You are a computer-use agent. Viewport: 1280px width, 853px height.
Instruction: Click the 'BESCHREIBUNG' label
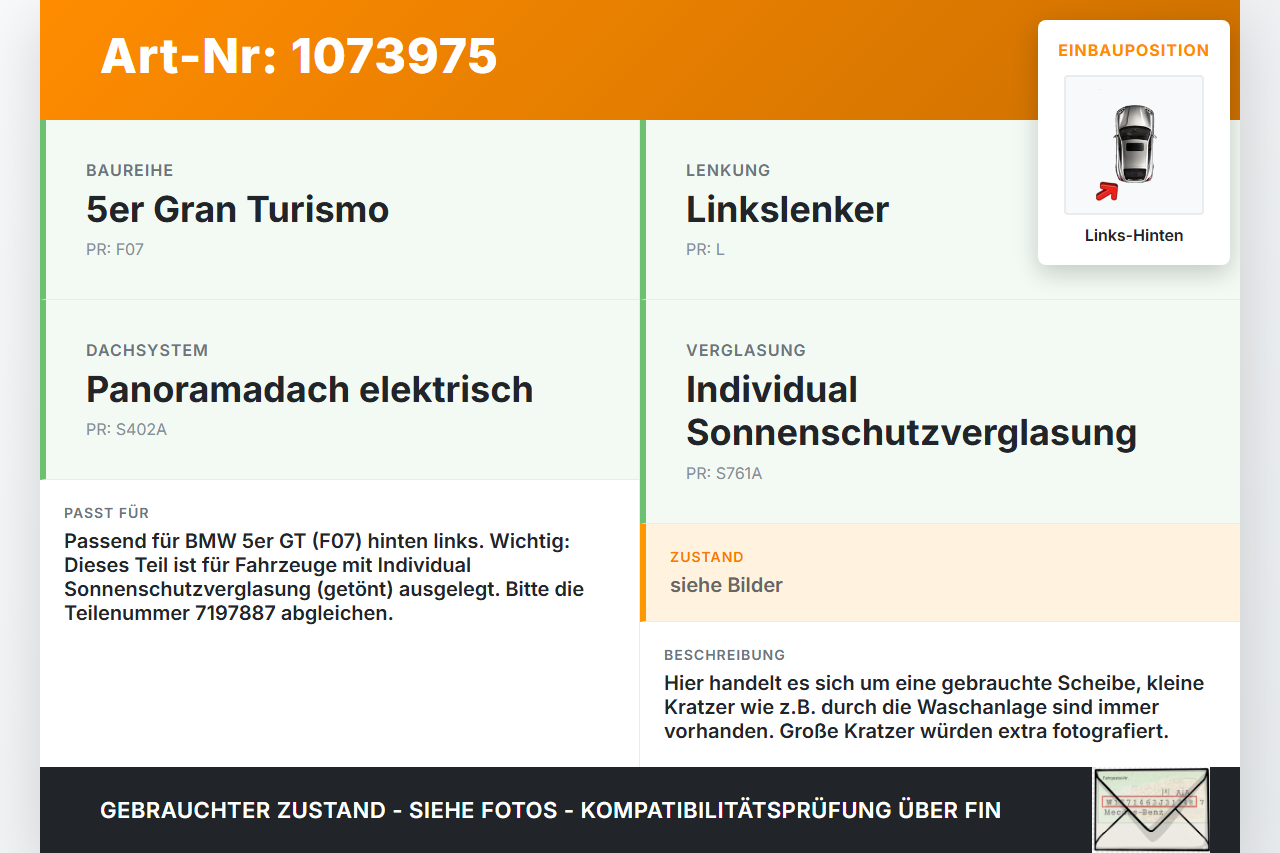tap(725, 655)
